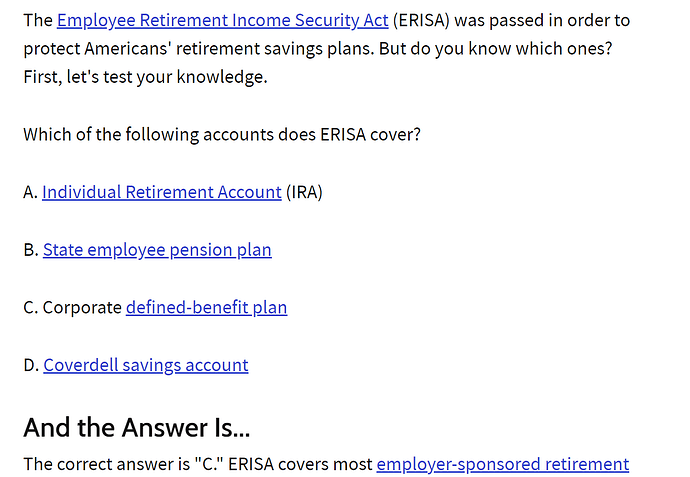Click the "And the Answer Is..." heading
The width and height of the screenshot is (690, 477).
click(136, 427)
